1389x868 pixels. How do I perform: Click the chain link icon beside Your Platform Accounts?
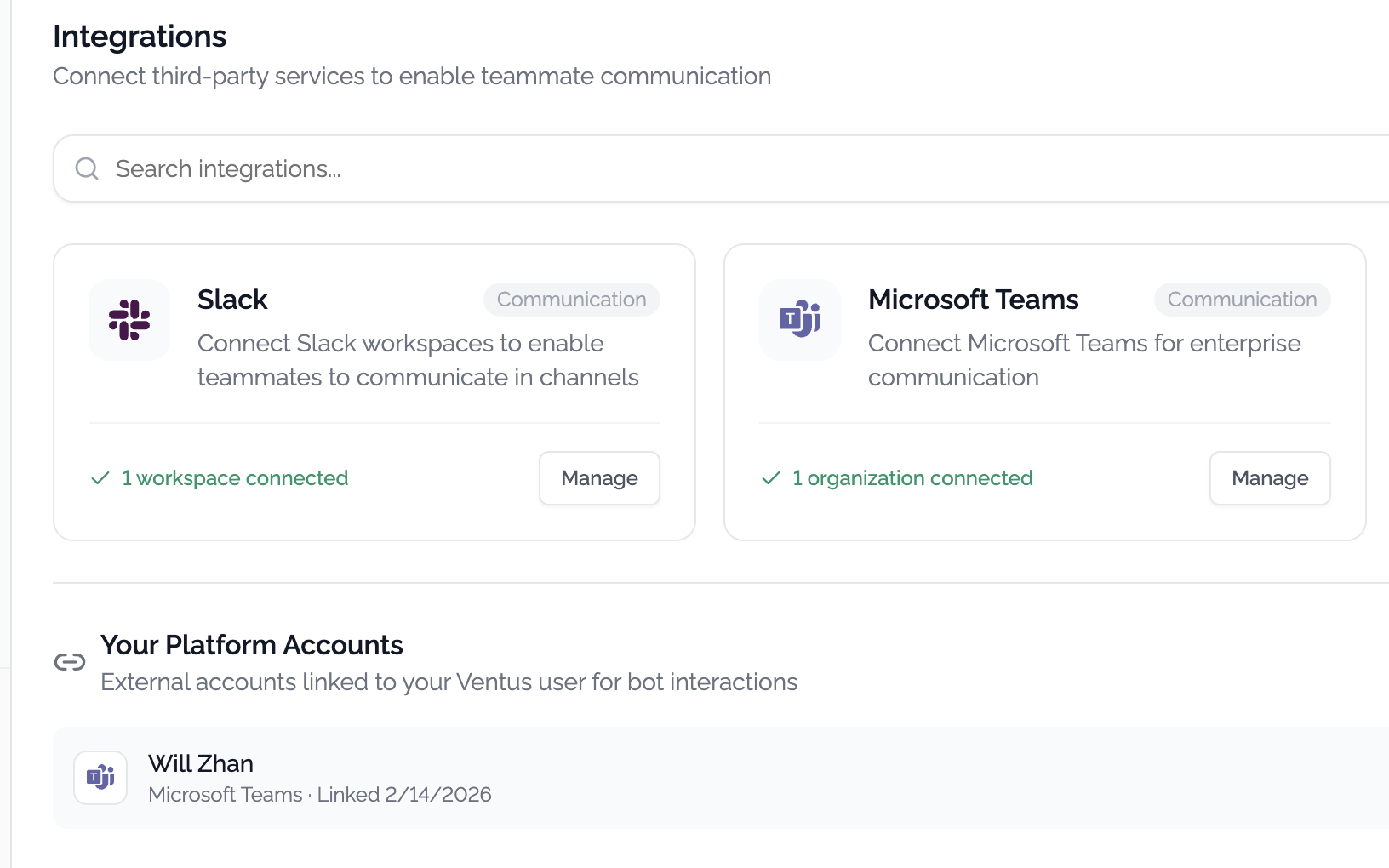71,661
